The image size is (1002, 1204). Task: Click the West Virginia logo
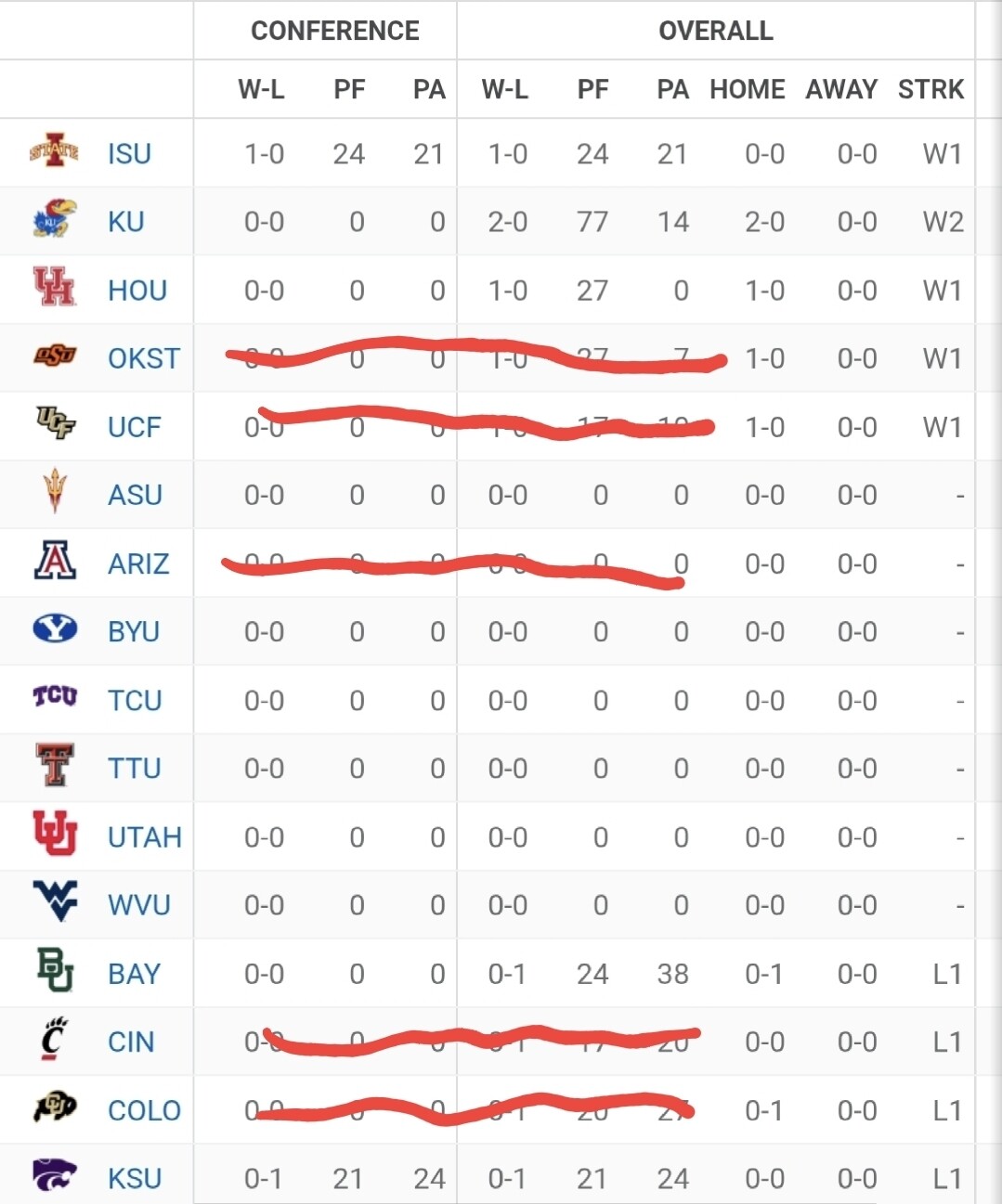[55, 901]
